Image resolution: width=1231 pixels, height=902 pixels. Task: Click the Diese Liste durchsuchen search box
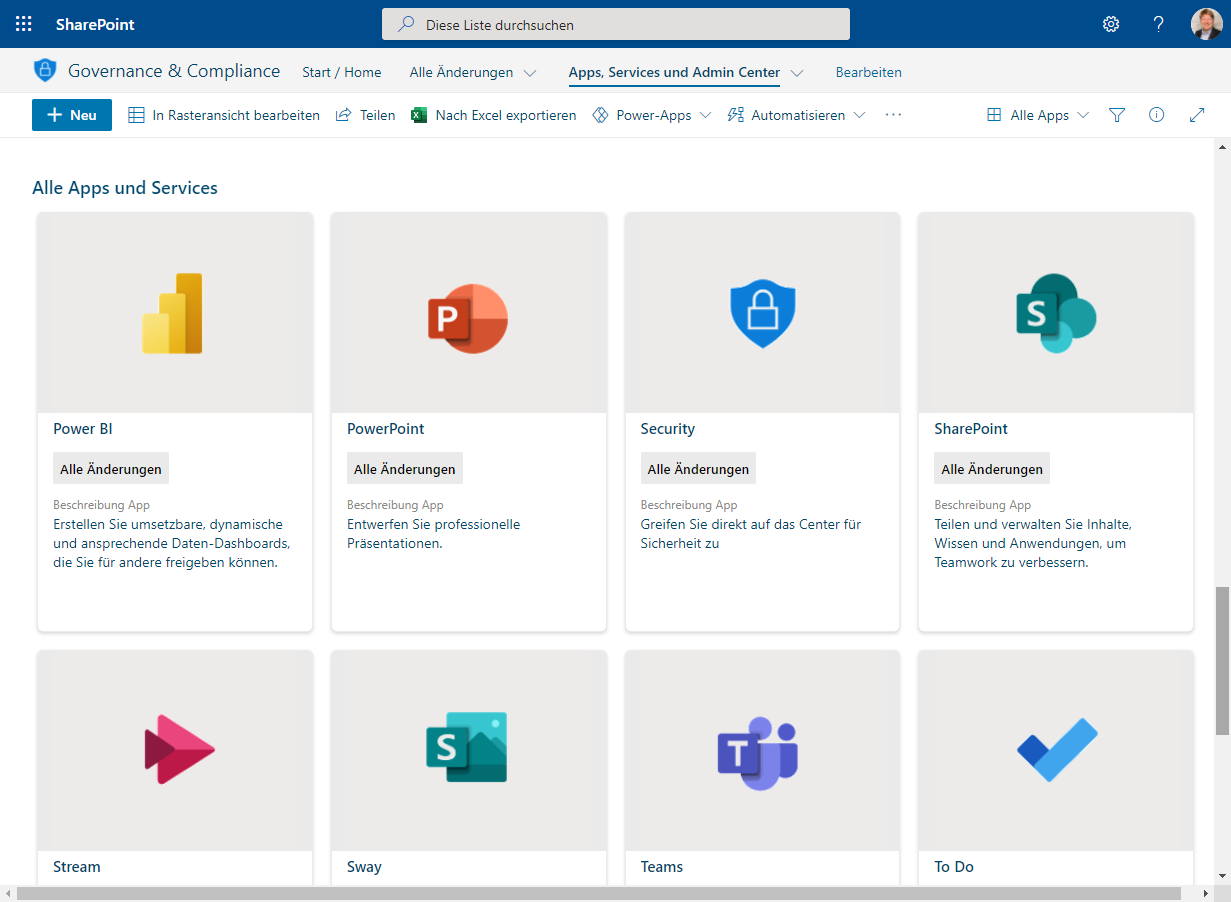[616, 24]
